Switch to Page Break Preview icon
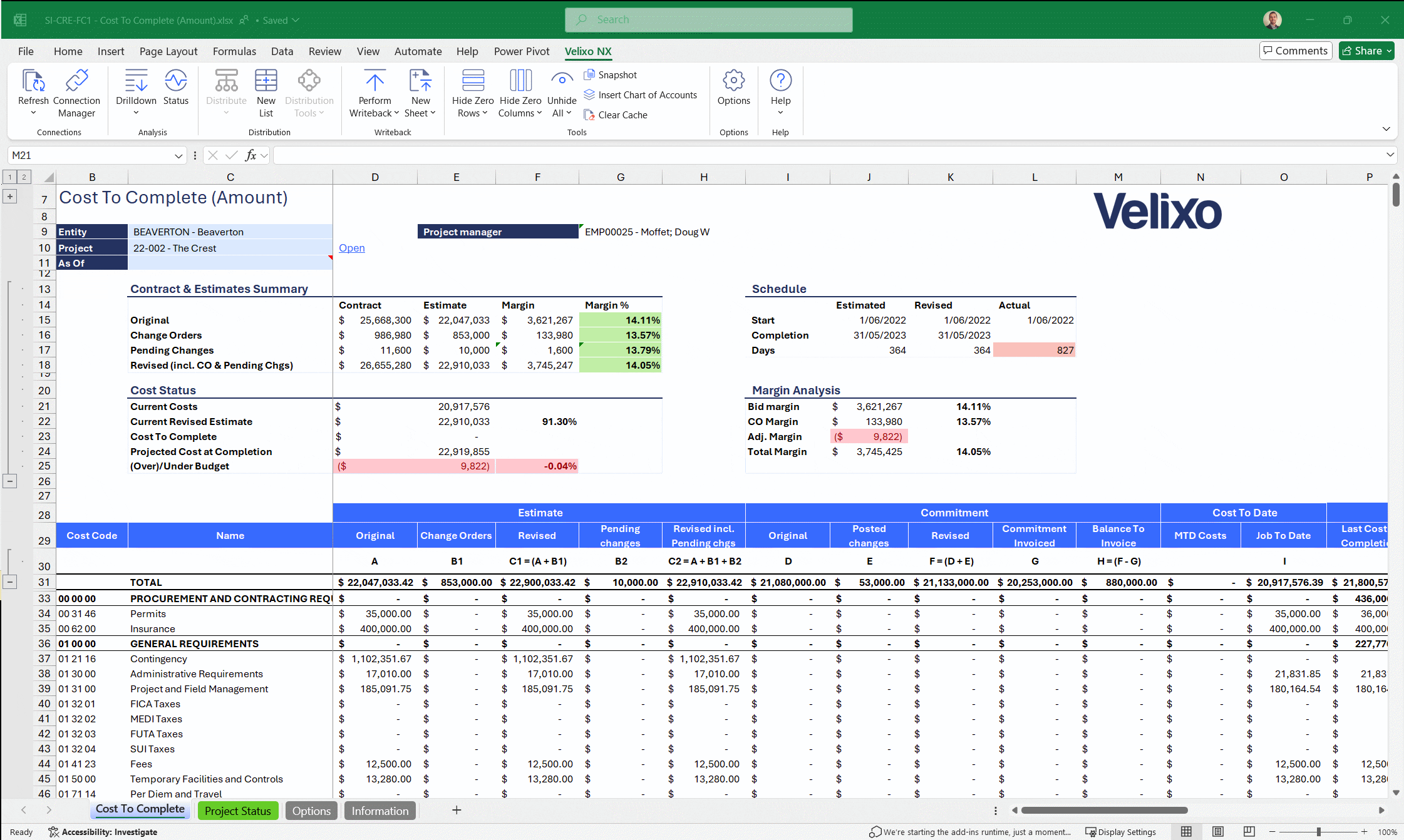1404x840 pixels. click(x=1249, y=832)
